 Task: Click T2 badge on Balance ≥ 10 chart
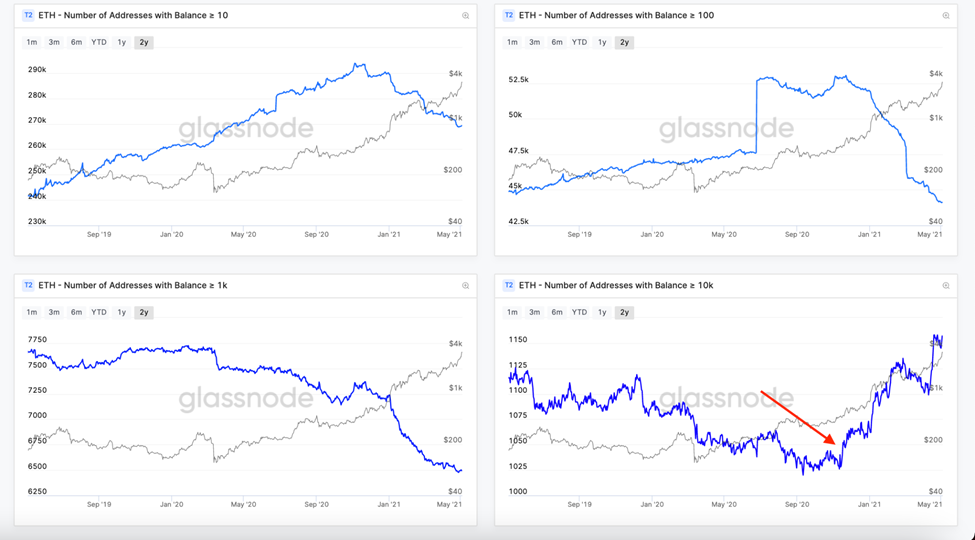28,16
